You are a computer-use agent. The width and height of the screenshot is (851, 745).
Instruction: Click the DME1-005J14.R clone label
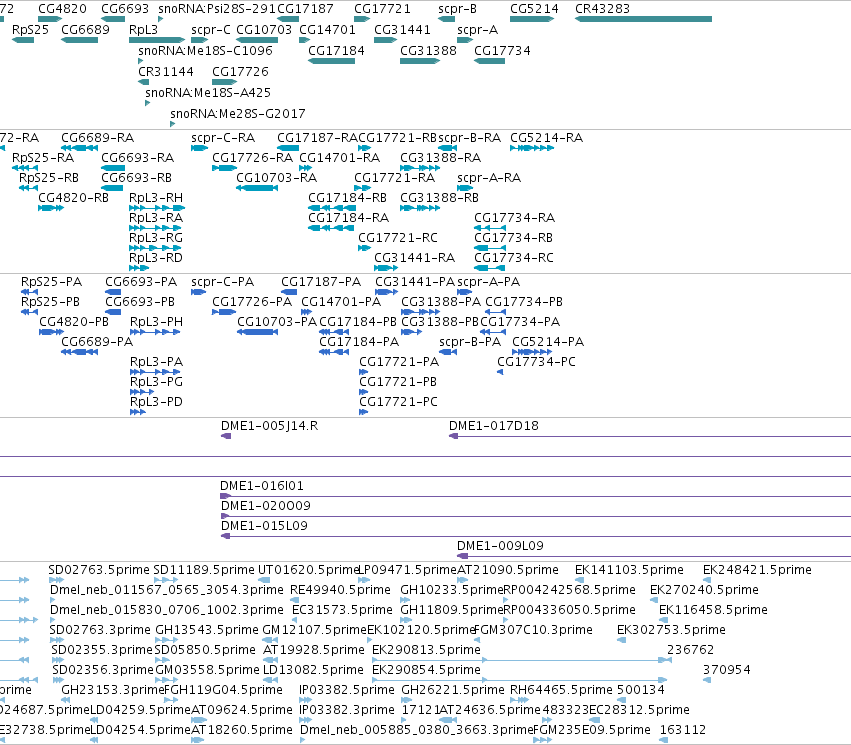[269, 426]
